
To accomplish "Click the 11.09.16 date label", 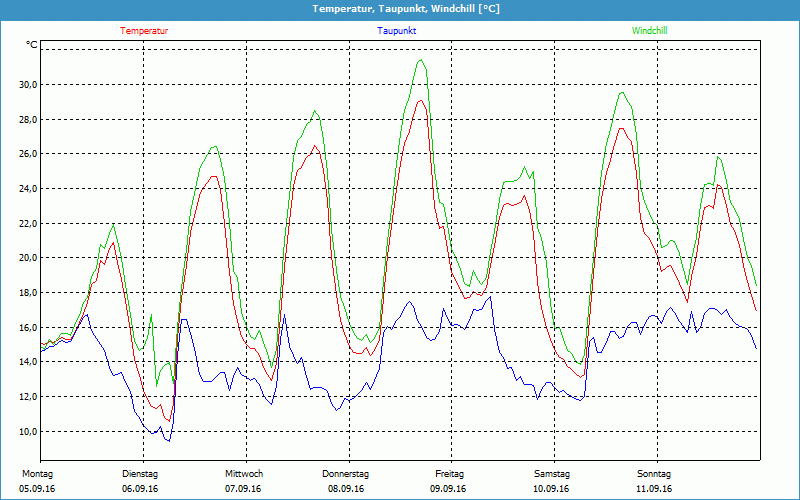I will [x=654, y=489].
